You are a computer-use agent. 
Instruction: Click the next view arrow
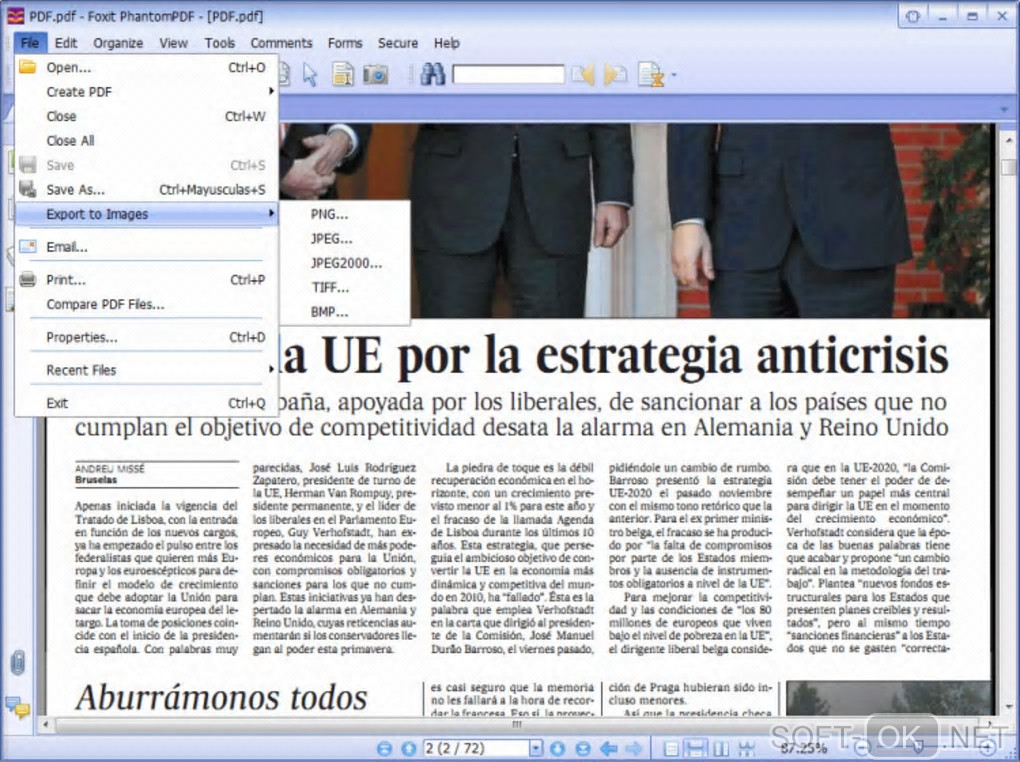(634, 748)
